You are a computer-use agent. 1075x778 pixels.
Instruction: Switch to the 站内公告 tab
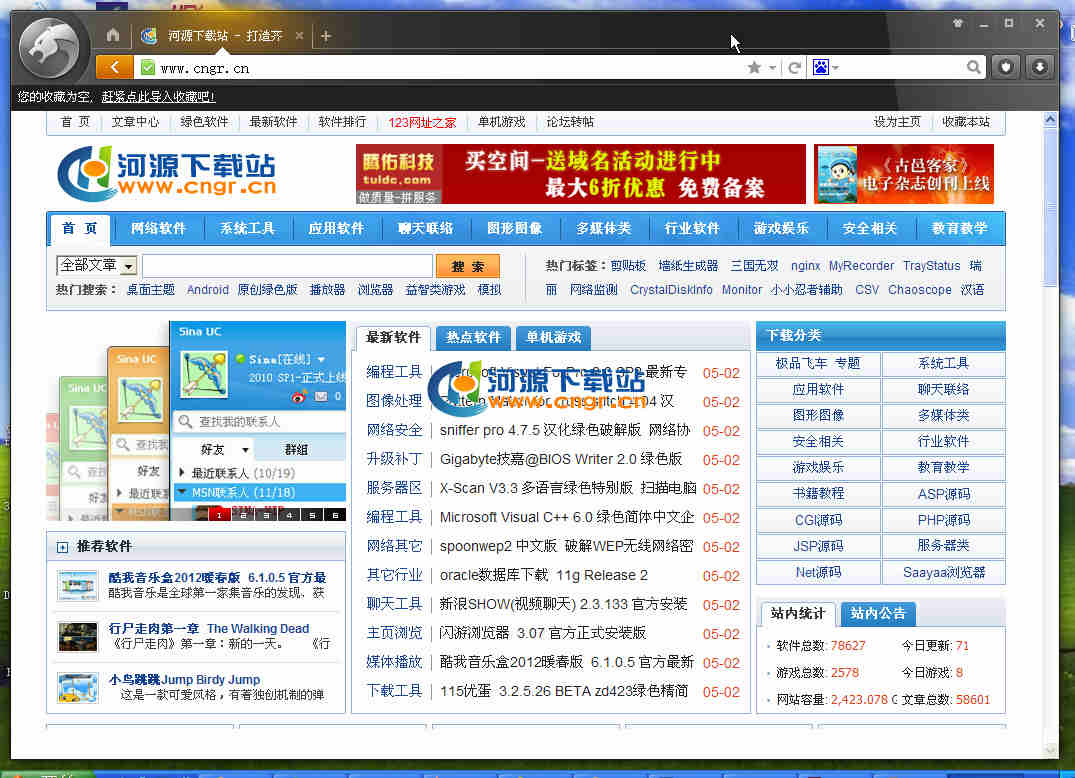[x=878, y=614]
